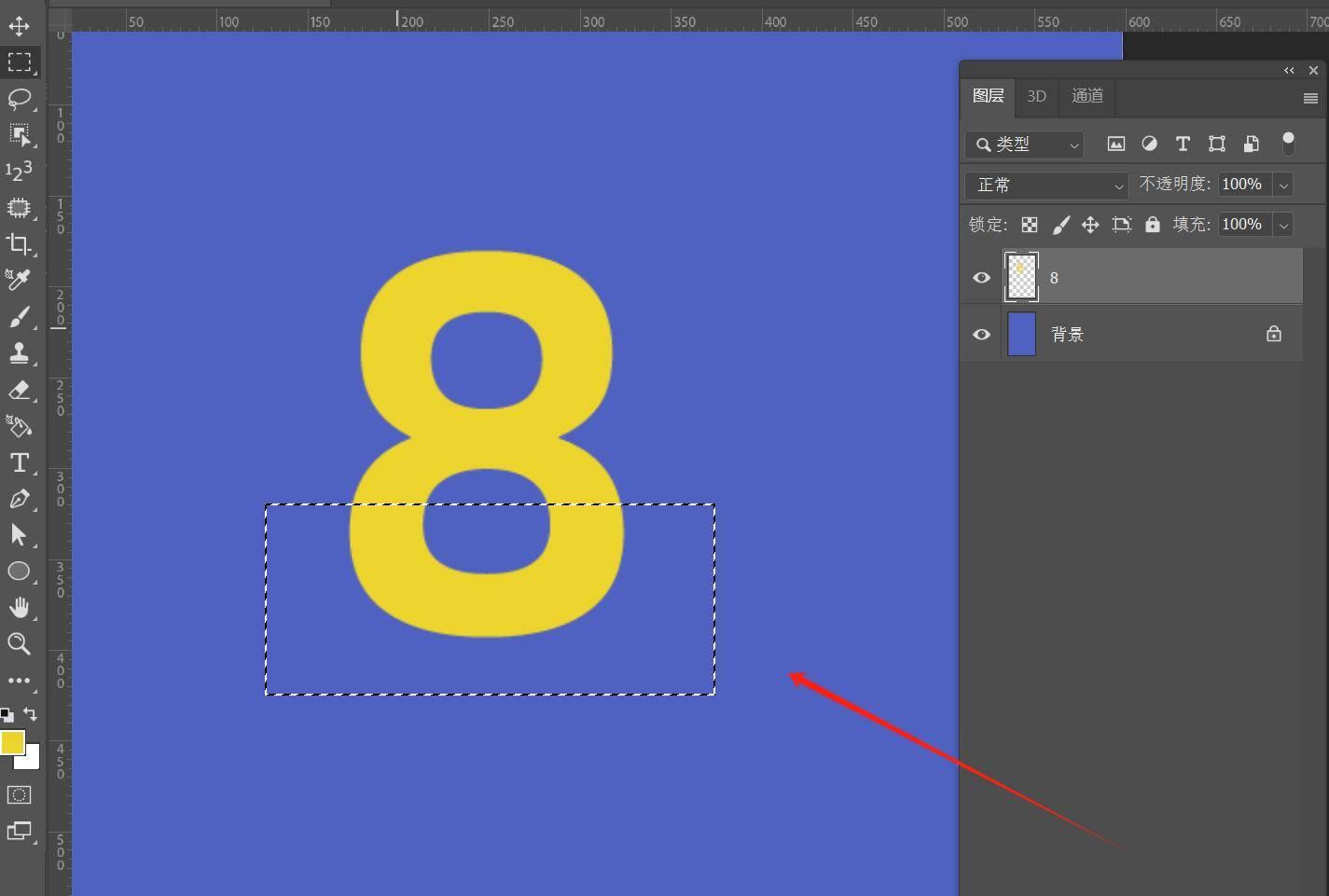Switch to the 3D tab
This screenshot has height=896, width=1329.
[x=1036, y=96]
